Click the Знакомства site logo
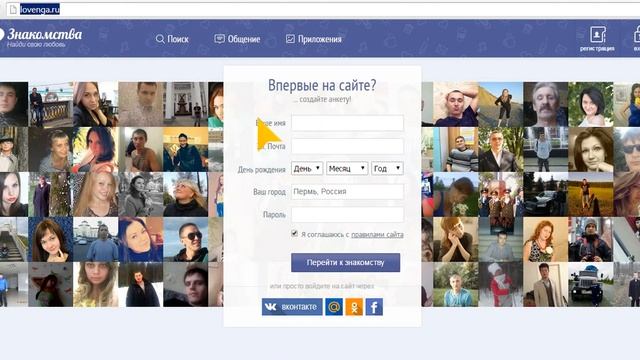 [x=44, y=34]
